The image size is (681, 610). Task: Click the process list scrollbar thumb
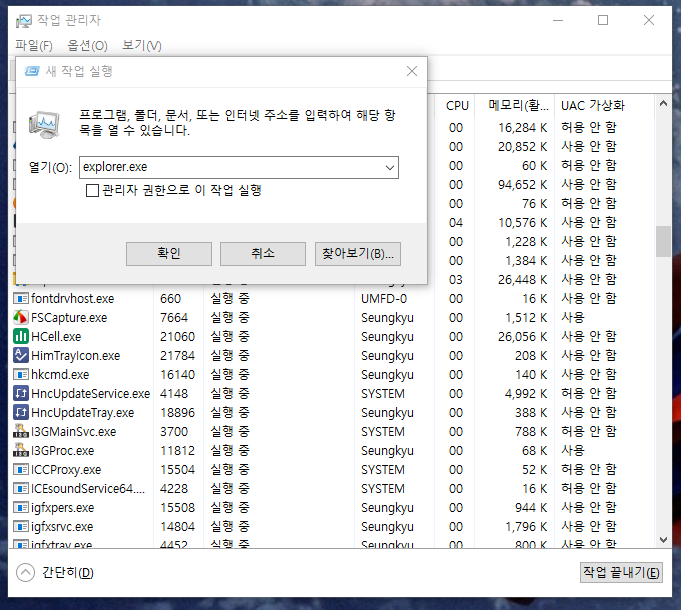pos(663,241)
